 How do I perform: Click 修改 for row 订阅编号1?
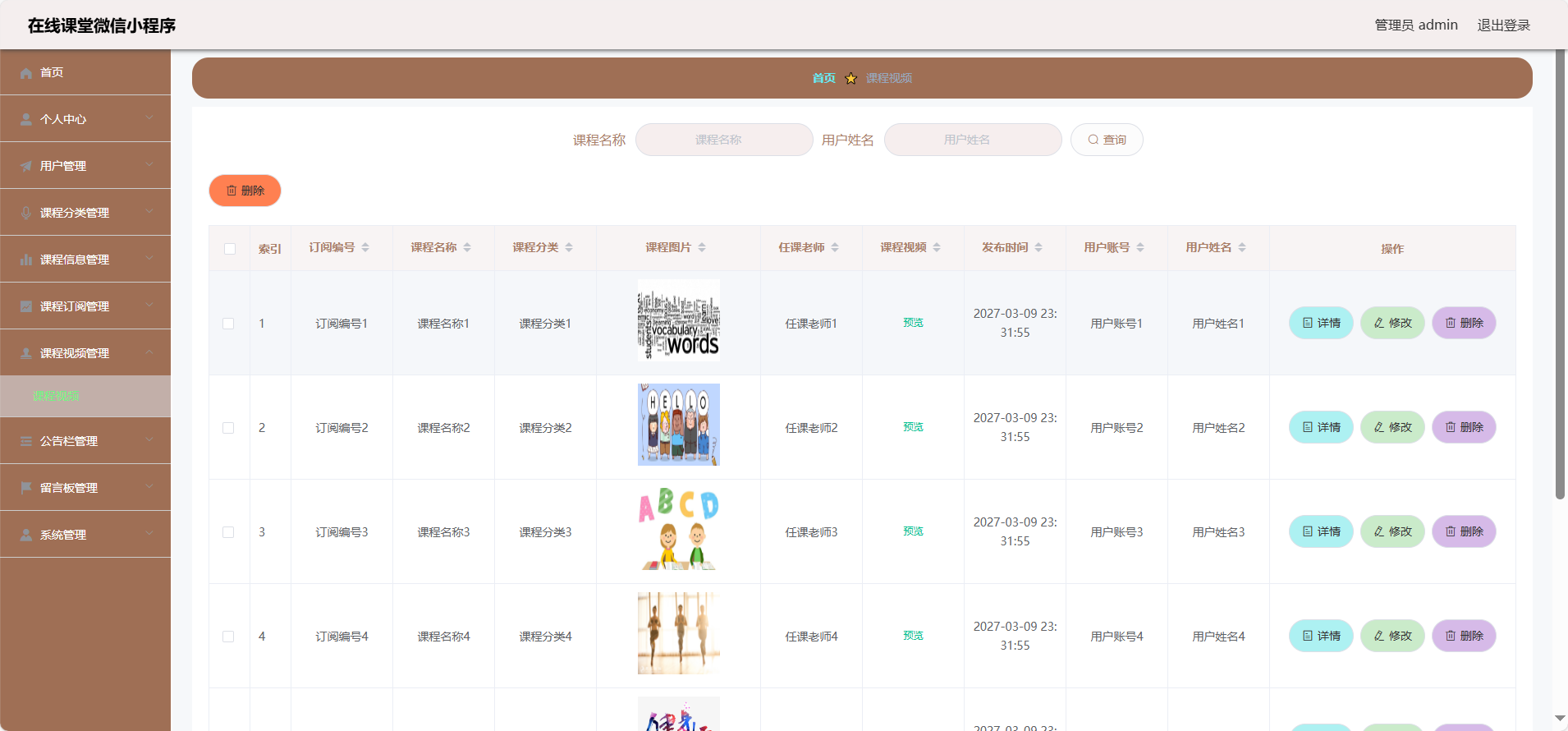(x=1392, y=323)
